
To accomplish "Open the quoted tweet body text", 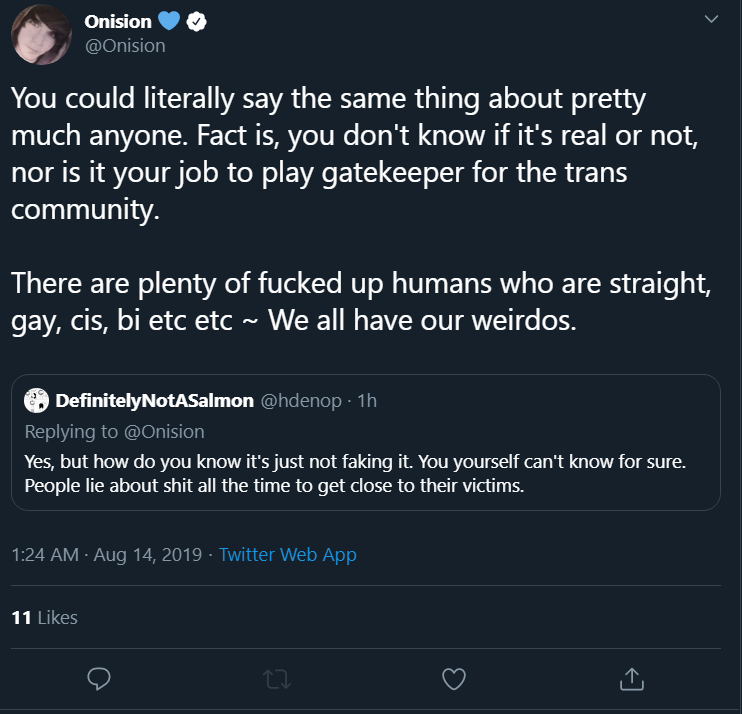I will pyautogui.click(x=355, y=474).
